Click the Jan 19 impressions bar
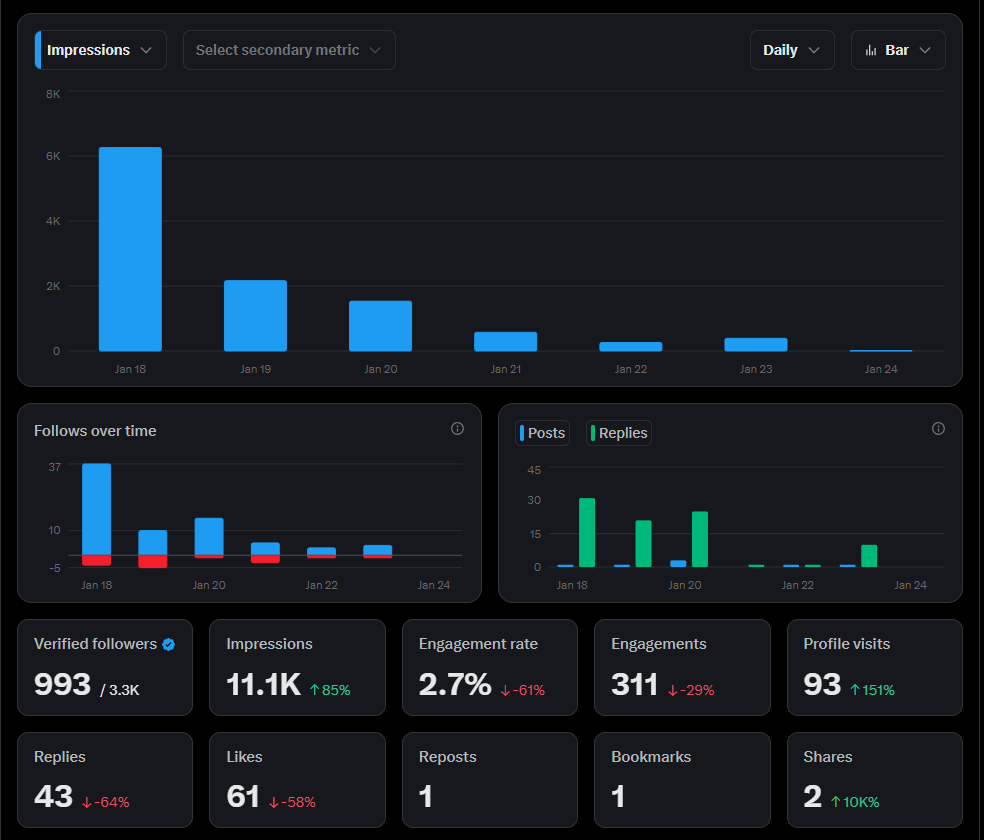This screenshot has height=840, width=984. 255,316
